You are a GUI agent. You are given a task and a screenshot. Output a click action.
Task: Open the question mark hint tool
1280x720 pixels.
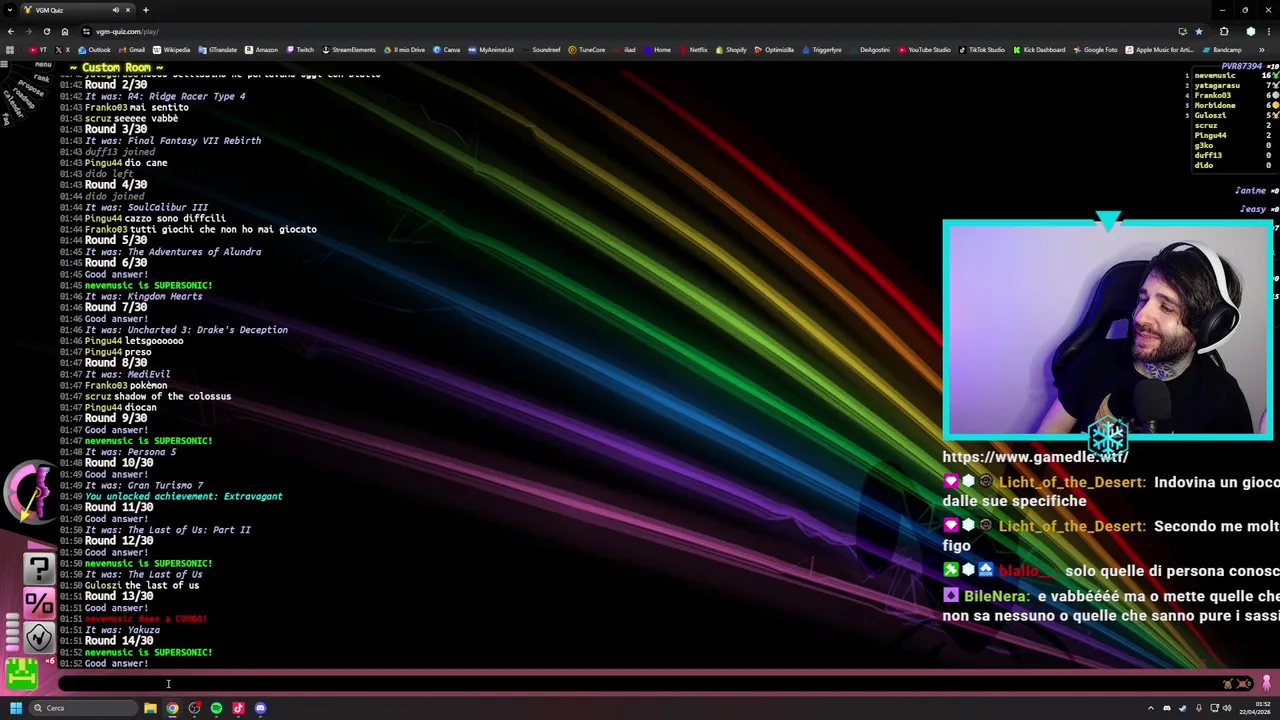pos(39,569)
